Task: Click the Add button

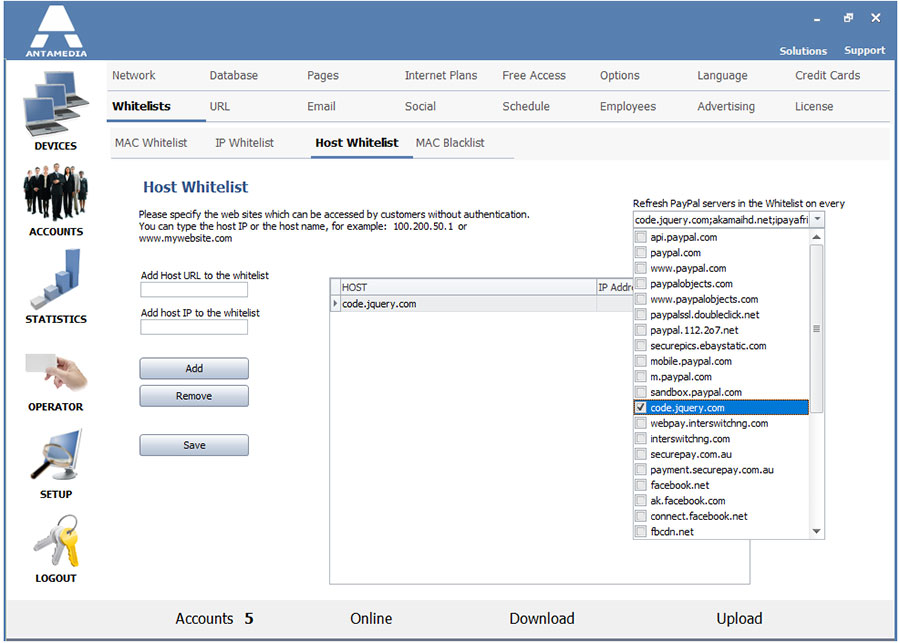Action: [194, 369]
